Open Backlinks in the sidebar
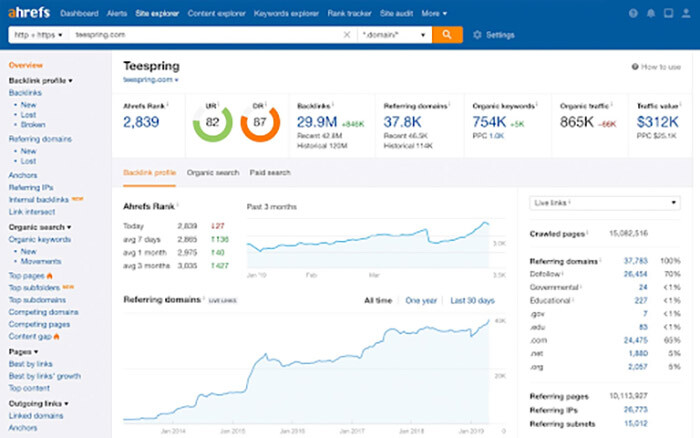700x438 pixels. (25, 92)
